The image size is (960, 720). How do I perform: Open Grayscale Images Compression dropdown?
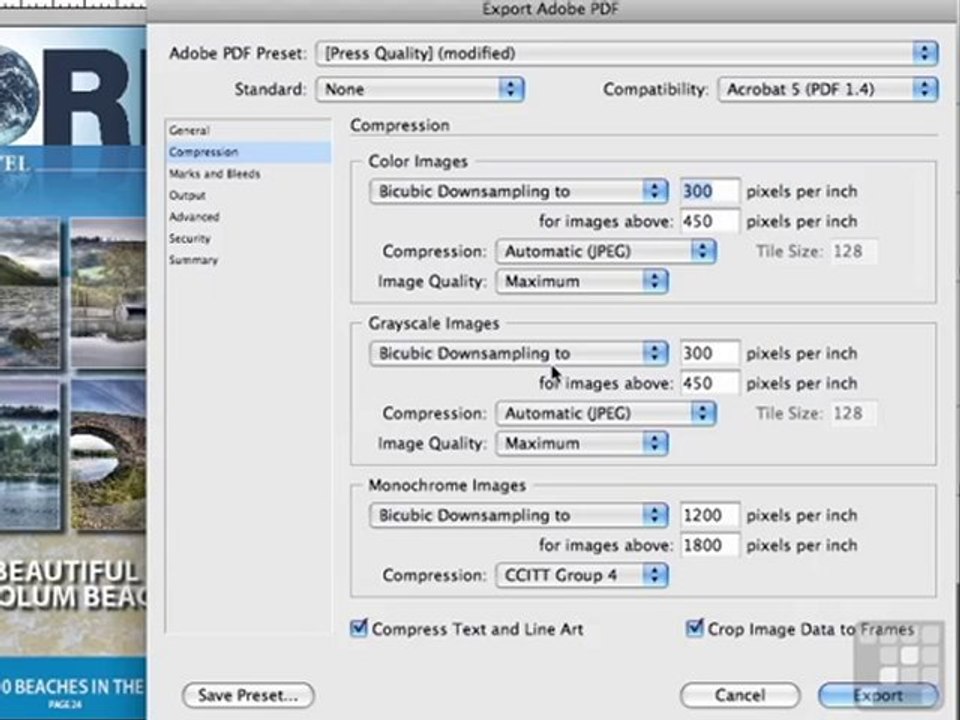(606, 413)
